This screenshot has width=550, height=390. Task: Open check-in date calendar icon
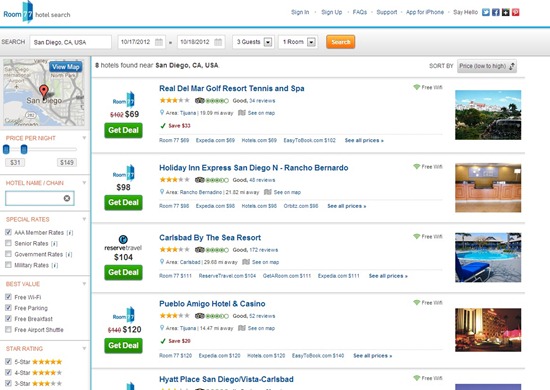click(x=159, y=42)
